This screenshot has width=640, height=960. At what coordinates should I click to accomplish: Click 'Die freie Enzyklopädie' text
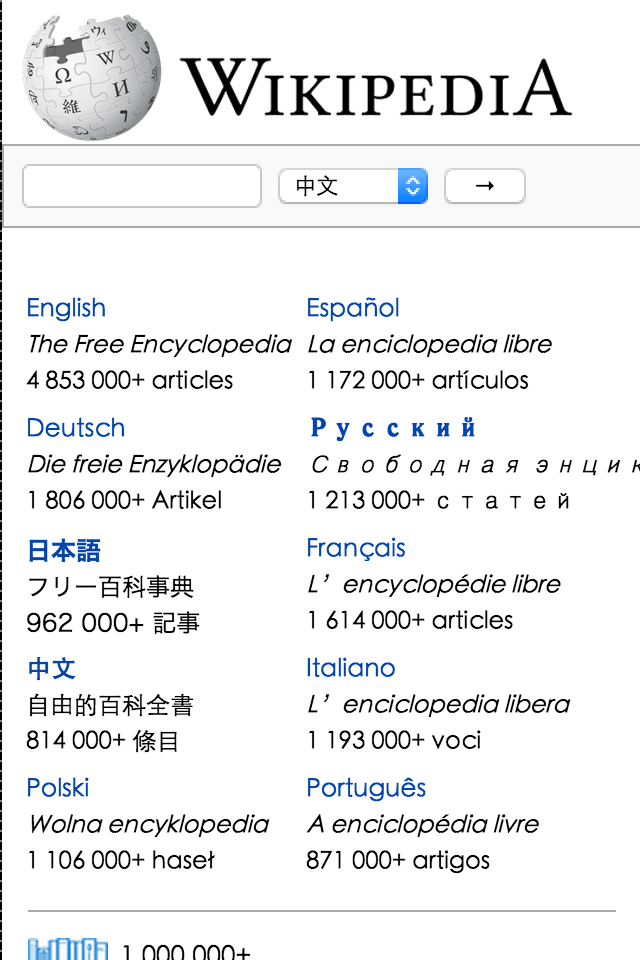[154, 465]
